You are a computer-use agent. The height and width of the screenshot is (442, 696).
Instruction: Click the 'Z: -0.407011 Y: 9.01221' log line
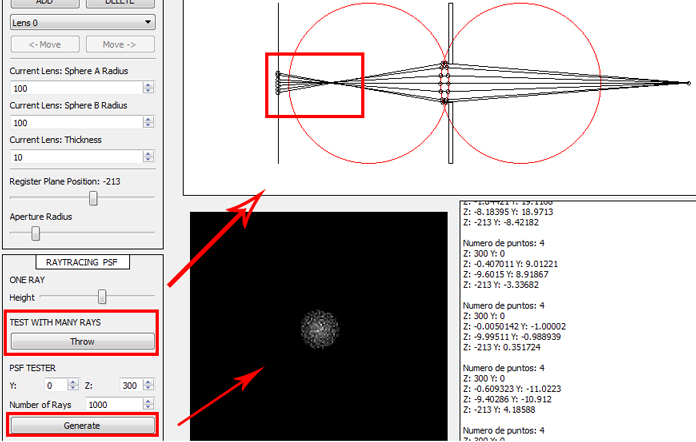[x=510, y=264]
